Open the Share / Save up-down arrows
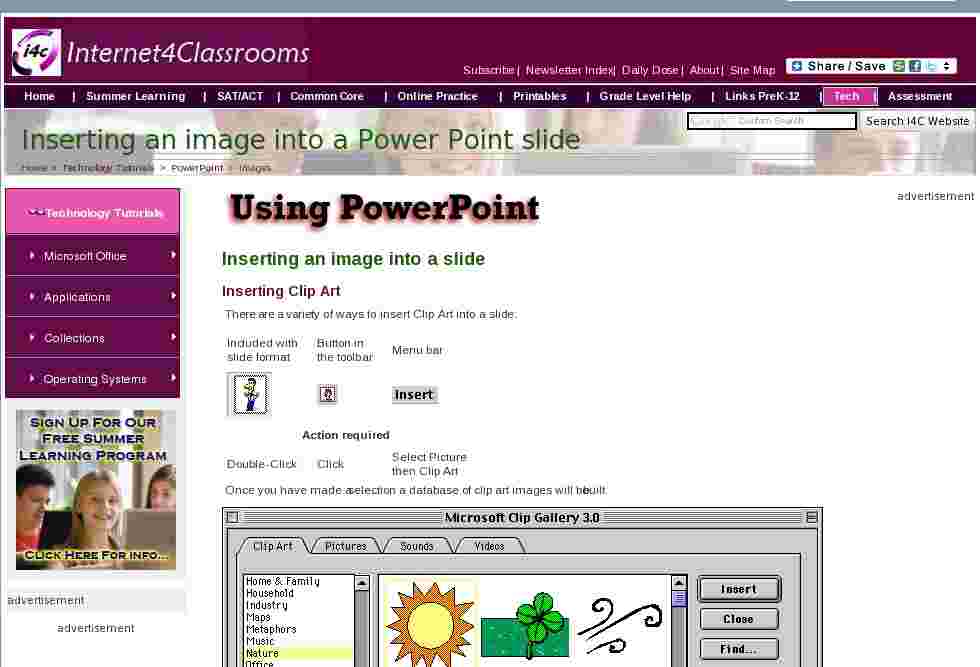980x667 pixels. (947, 66)
